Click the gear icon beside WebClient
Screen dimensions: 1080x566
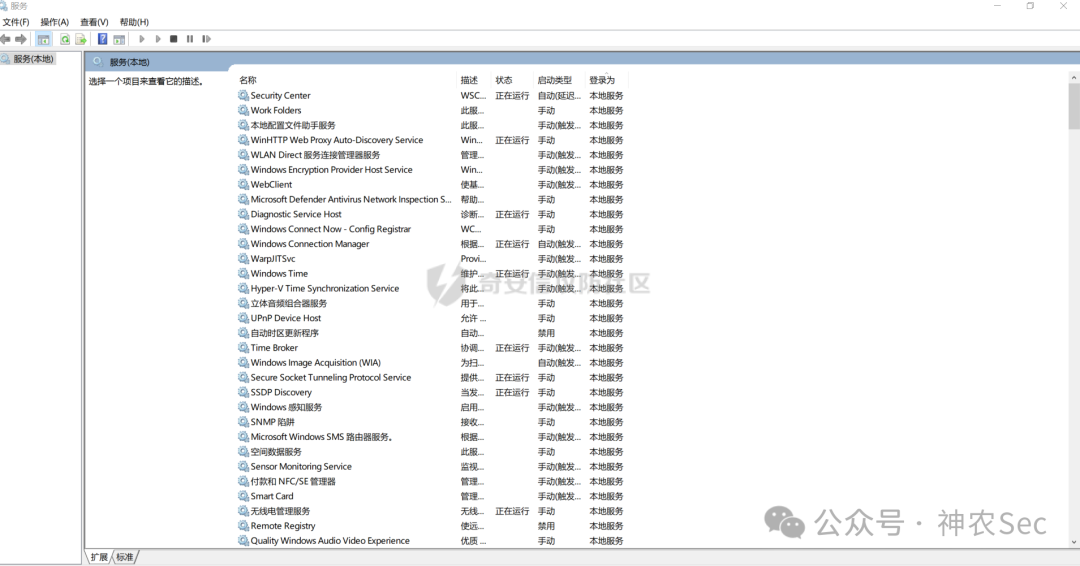pos(243,185)
